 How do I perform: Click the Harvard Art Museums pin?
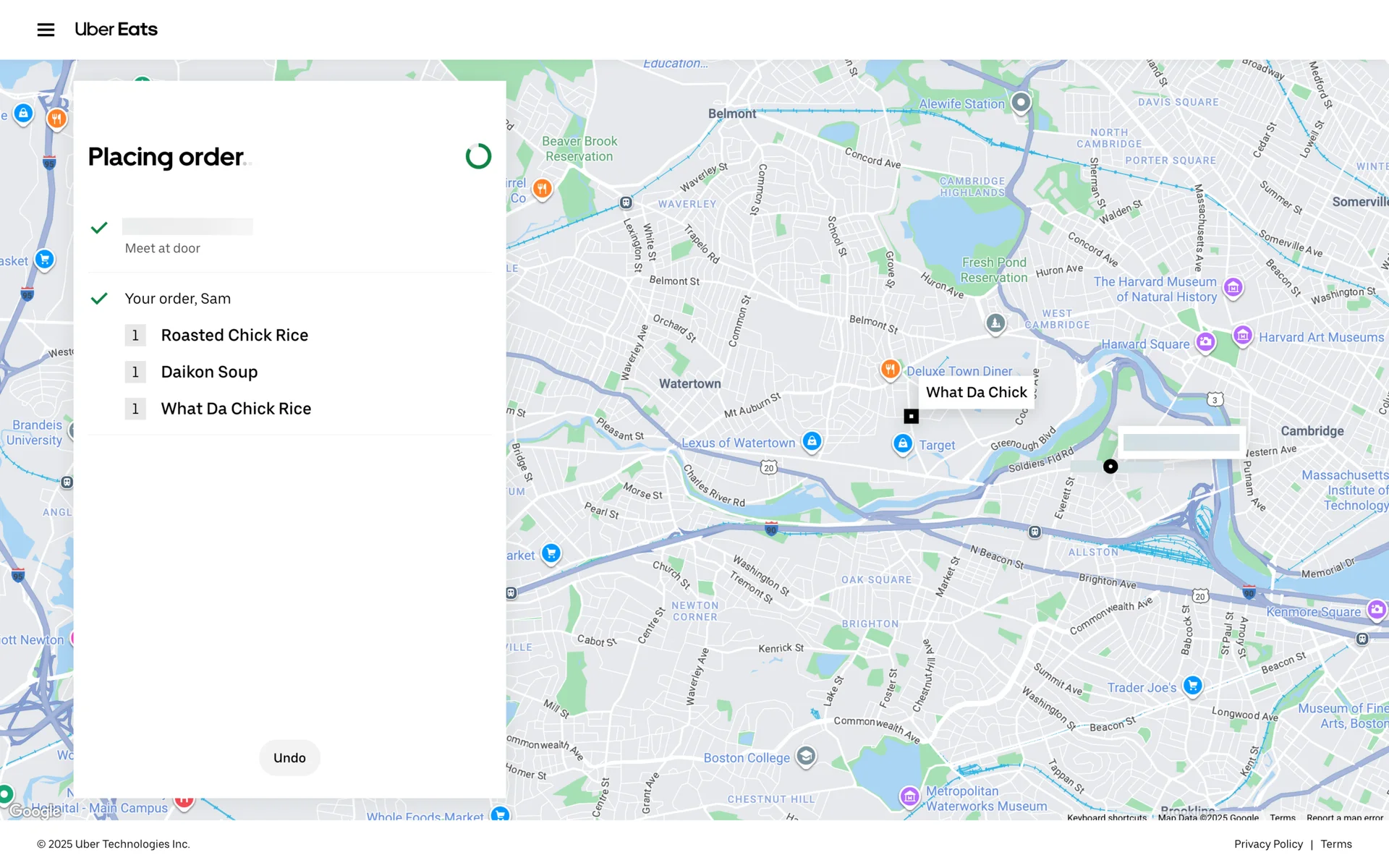1242,336
